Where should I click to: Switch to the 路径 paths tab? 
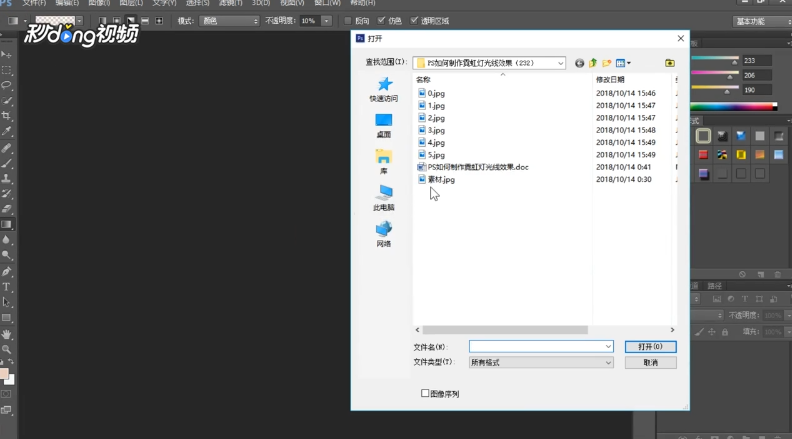714,286
